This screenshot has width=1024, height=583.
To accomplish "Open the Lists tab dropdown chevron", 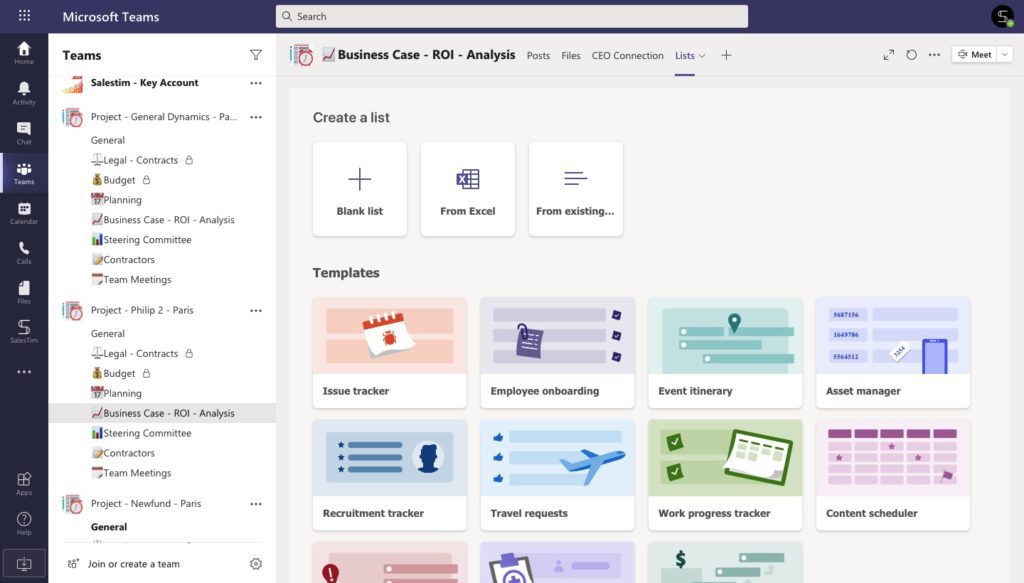I will click(x=702, y=56).
